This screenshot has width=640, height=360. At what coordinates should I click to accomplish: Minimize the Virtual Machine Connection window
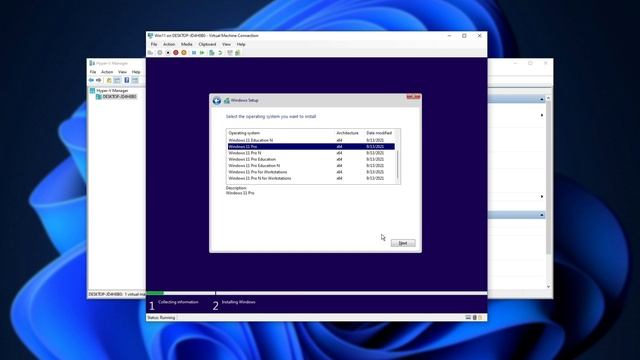(x=449, y=36)
